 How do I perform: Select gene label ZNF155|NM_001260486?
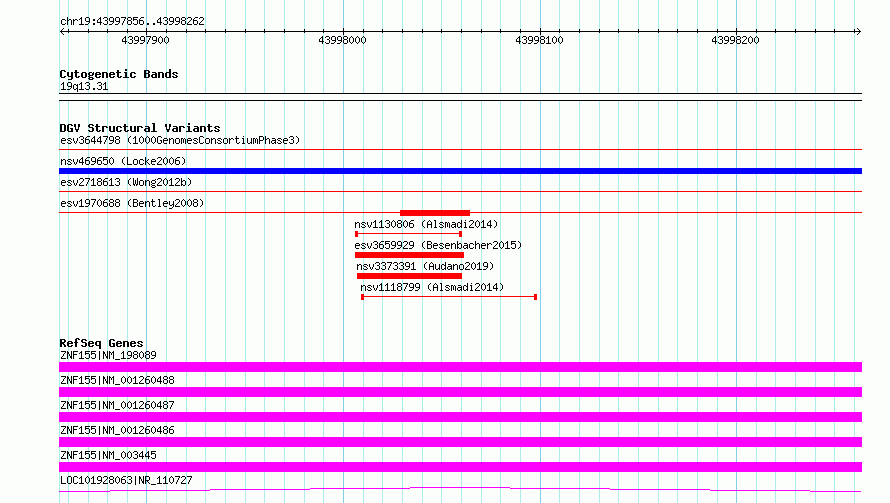[117, 430]
